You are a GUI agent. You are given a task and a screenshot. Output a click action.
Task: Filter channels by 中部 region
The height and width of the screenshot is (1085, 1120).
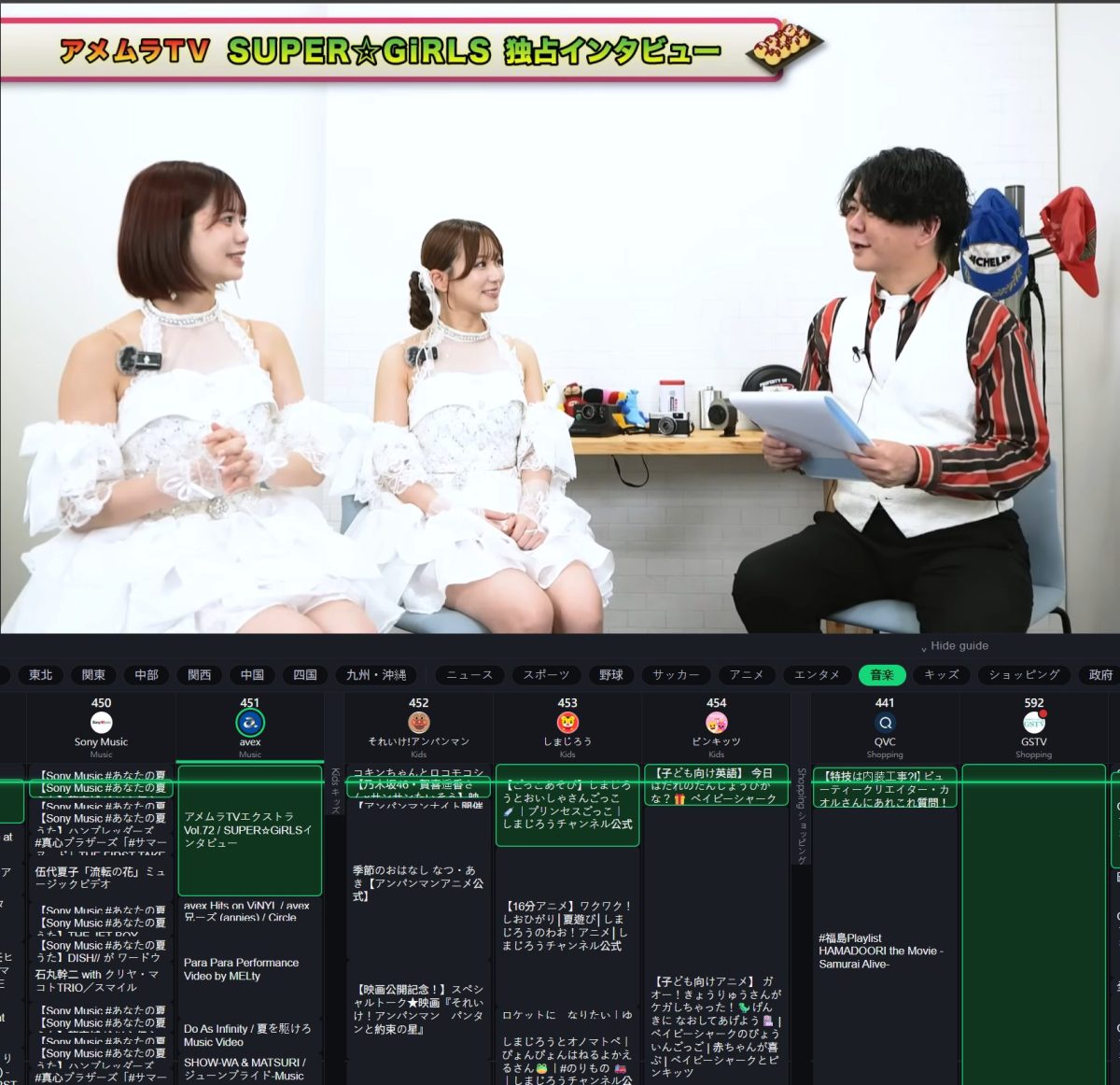click(147, 674)
